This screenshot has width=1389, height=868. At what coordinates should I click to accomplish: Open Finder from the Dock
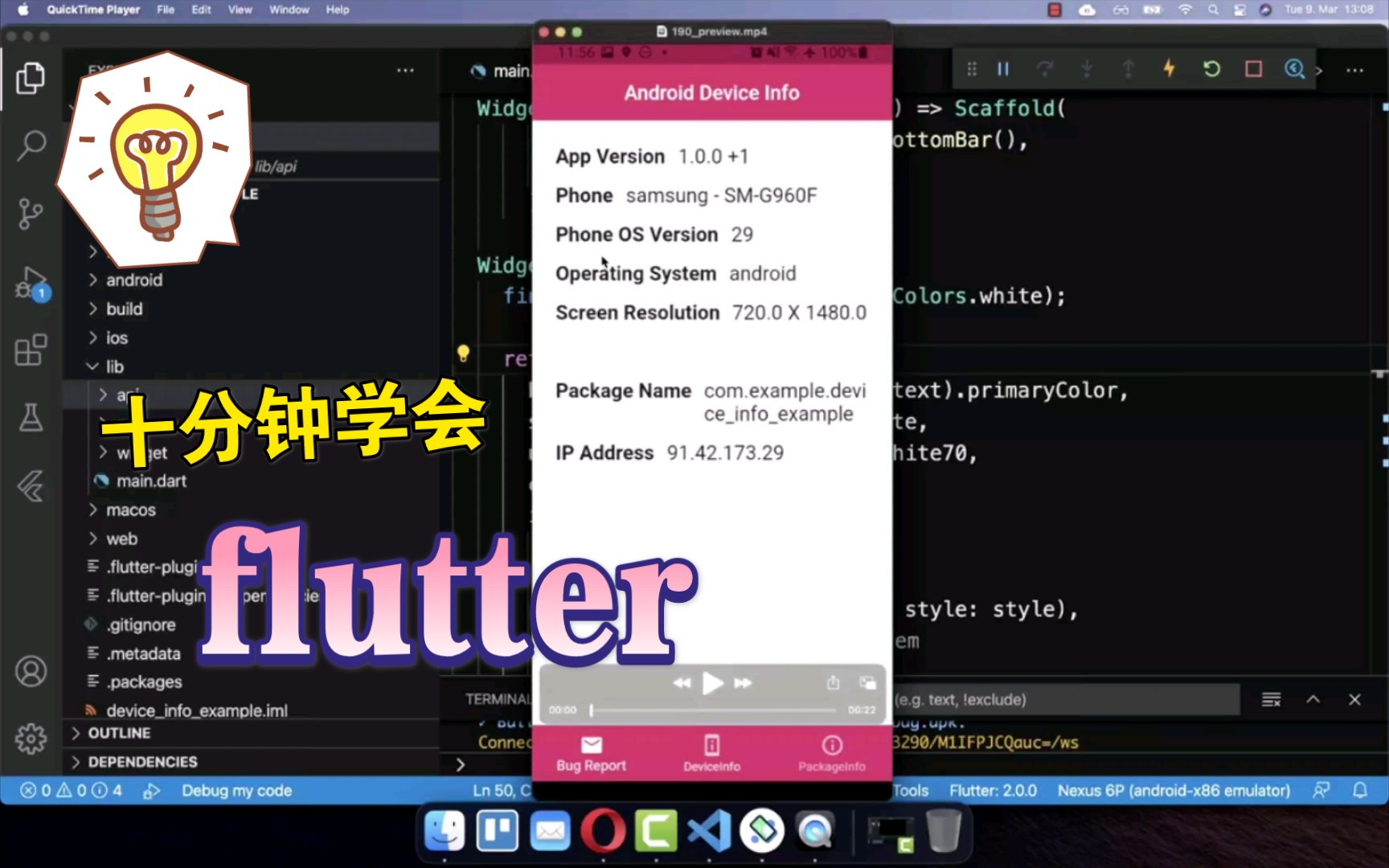[x=444, y=830]
